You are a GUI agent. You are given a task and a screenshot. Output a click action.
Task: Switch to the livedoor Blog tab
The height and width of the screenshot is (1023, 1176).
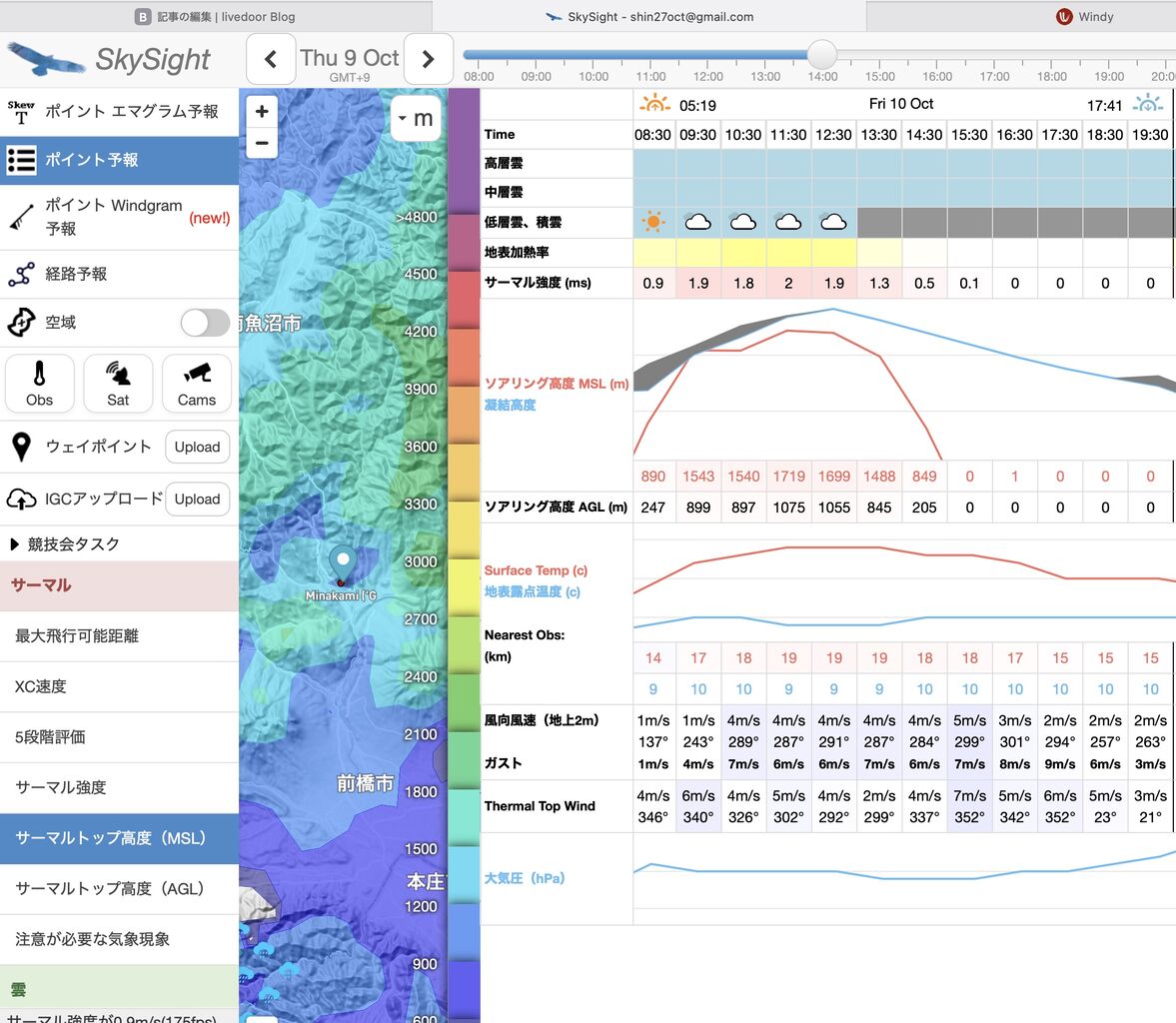[216, 17]
